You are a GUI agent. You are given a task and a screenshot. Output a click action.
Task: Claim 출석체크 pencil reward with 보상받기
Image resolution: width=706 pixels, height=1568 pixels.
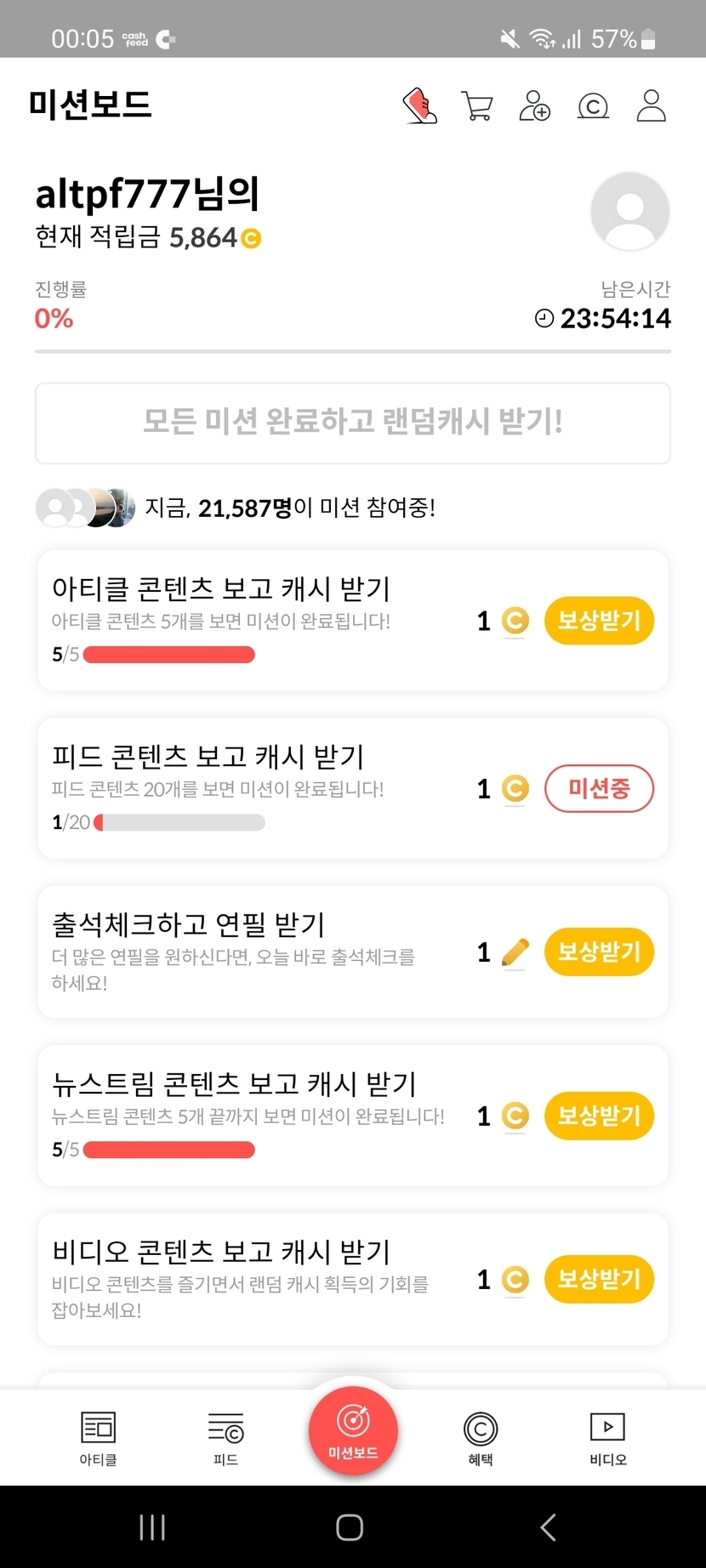point(599,952)
